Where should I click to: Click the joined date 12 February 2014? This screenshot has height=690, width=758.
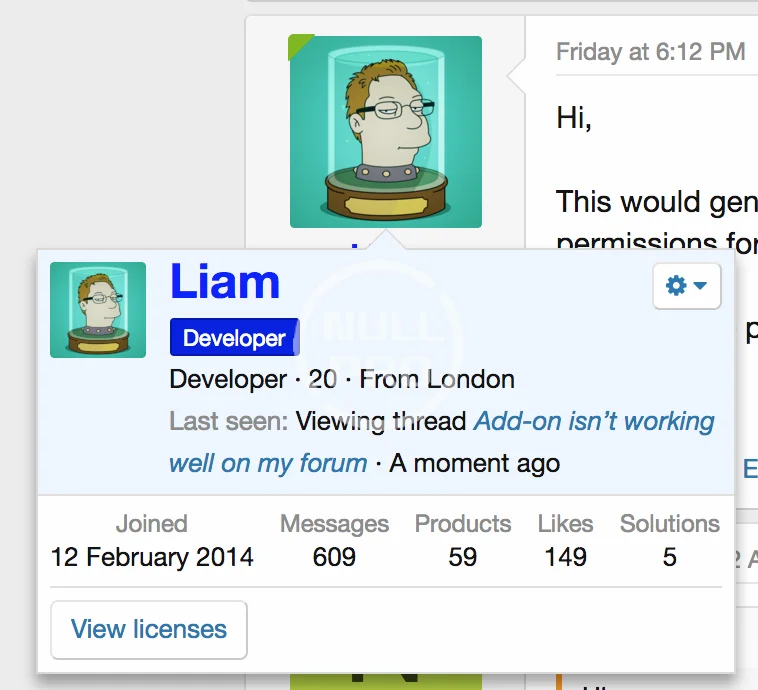pos(152,557)
